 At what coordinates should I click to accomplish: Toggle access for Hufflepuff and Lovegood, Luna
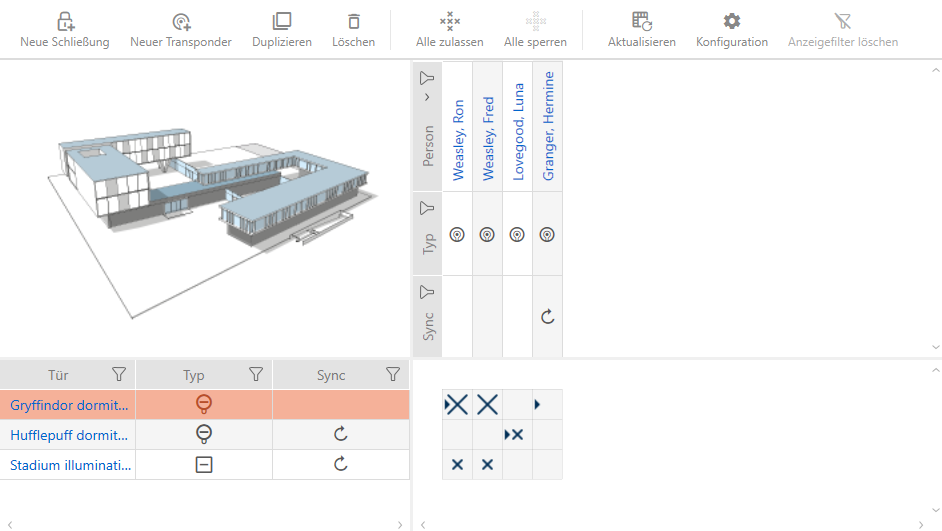(516, 435)
